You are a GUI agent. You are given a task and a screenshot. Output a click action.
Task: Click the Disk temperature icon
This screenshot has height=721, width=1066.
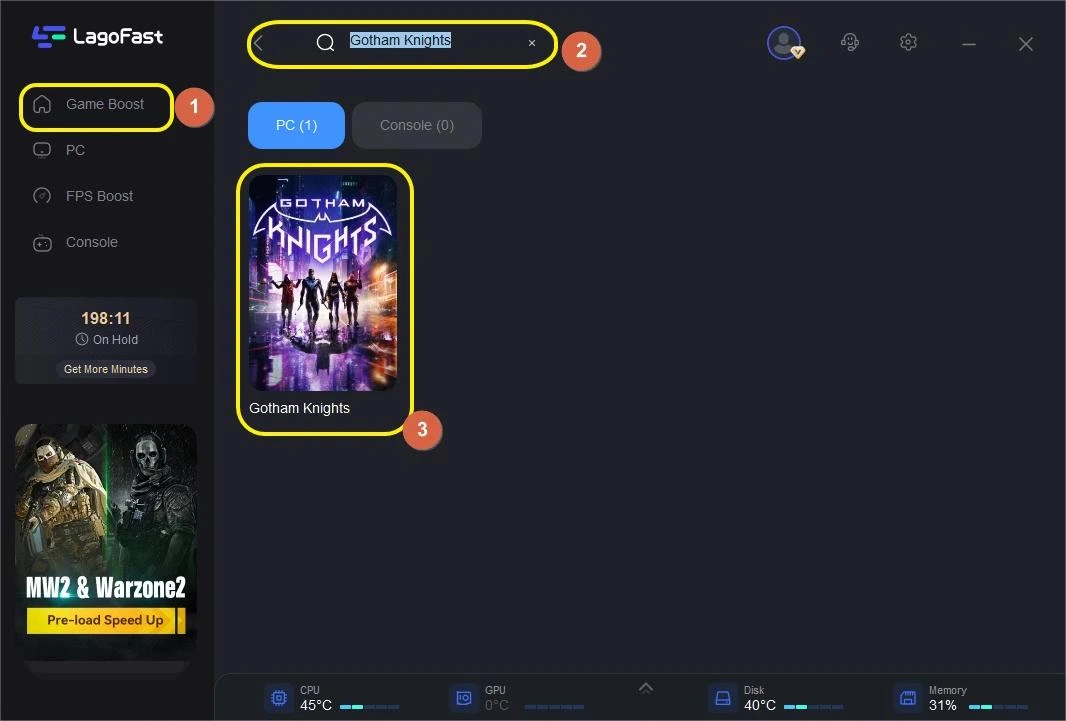723,697
